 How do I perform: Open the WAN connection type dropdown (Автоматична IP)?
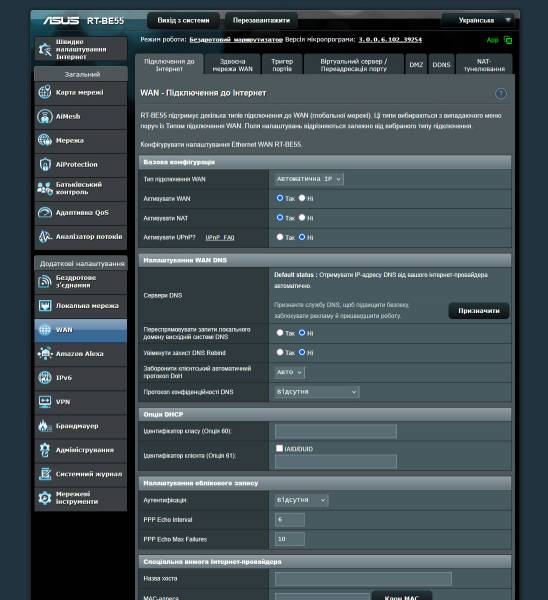(309, 179)
